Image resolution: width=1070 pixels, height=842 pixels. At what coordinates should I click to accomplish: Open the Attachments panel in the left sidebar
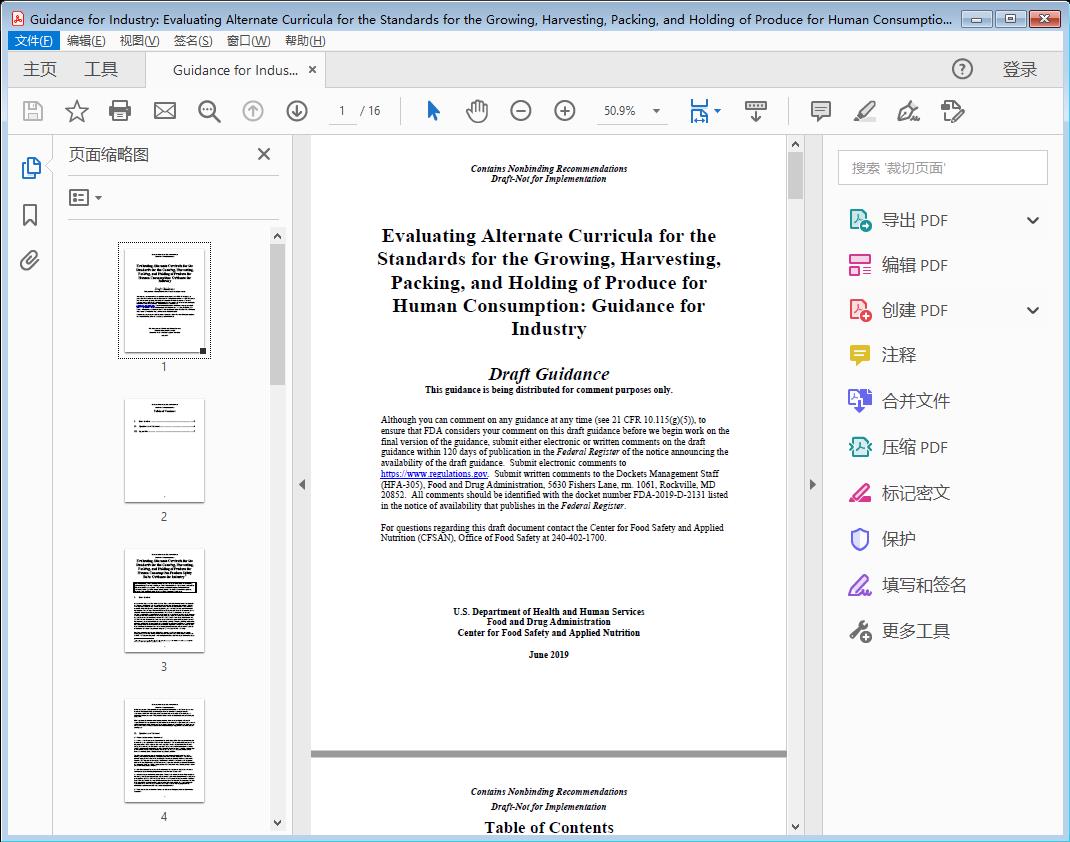coord(30,260)
